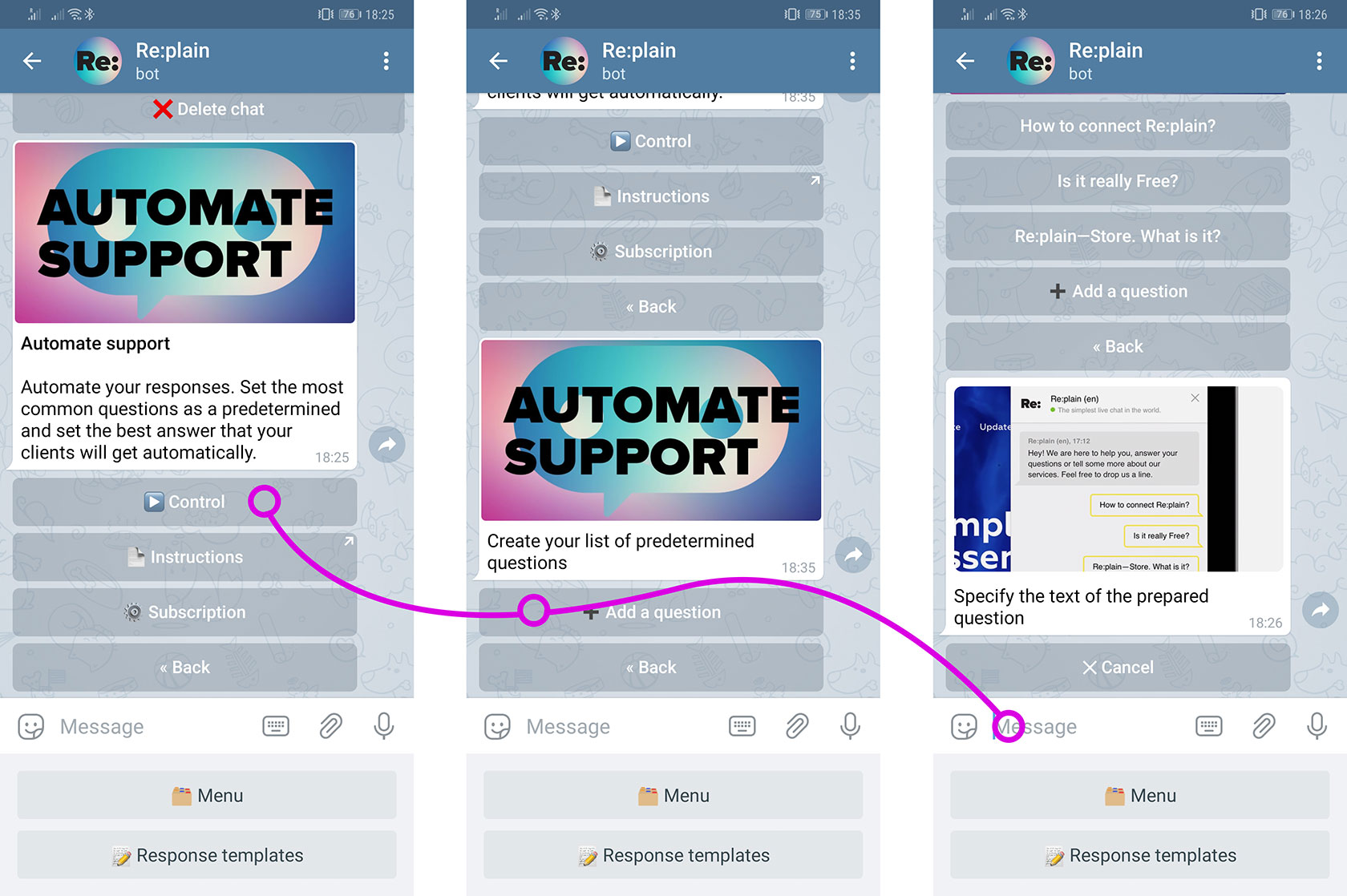
Task: Open Menu keyboard button in the middle phone
Action: tap(673, 795)
